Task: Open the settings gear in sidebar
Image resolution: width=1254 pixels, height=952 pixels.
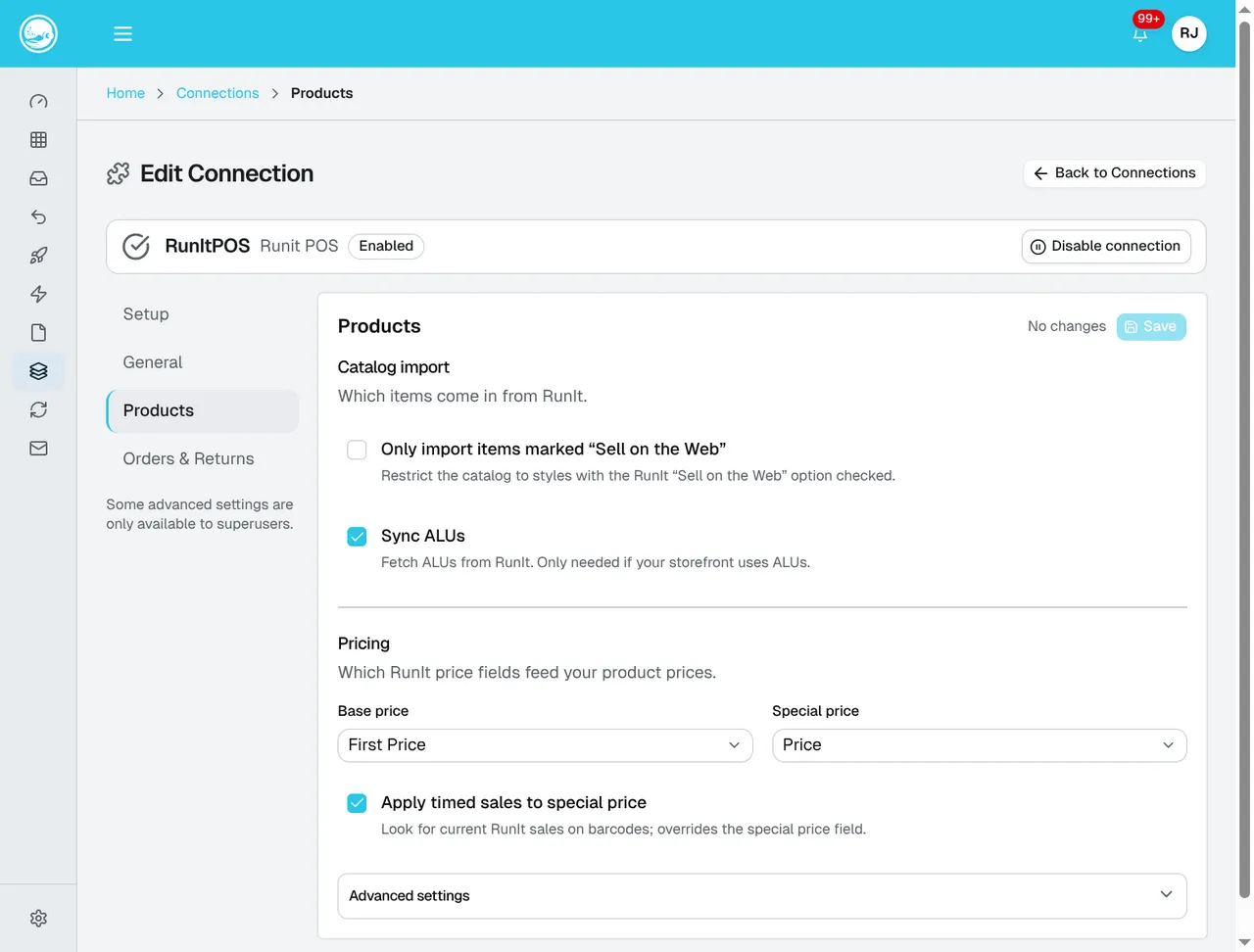Action: coord(38,918)
